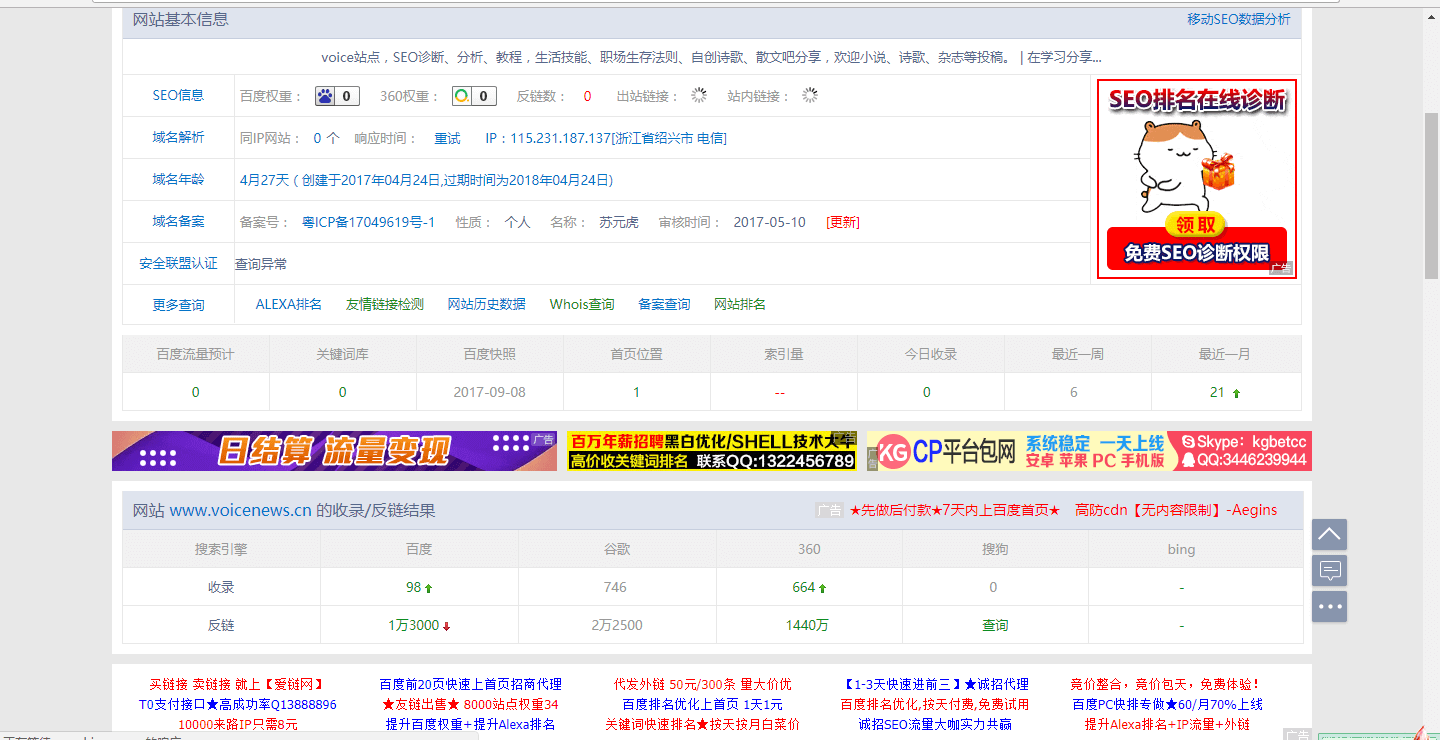Click Baidu 收录 value 98
Image resolution: width=1440 pixels, height=740 pixels.
[x=413, y=587]
